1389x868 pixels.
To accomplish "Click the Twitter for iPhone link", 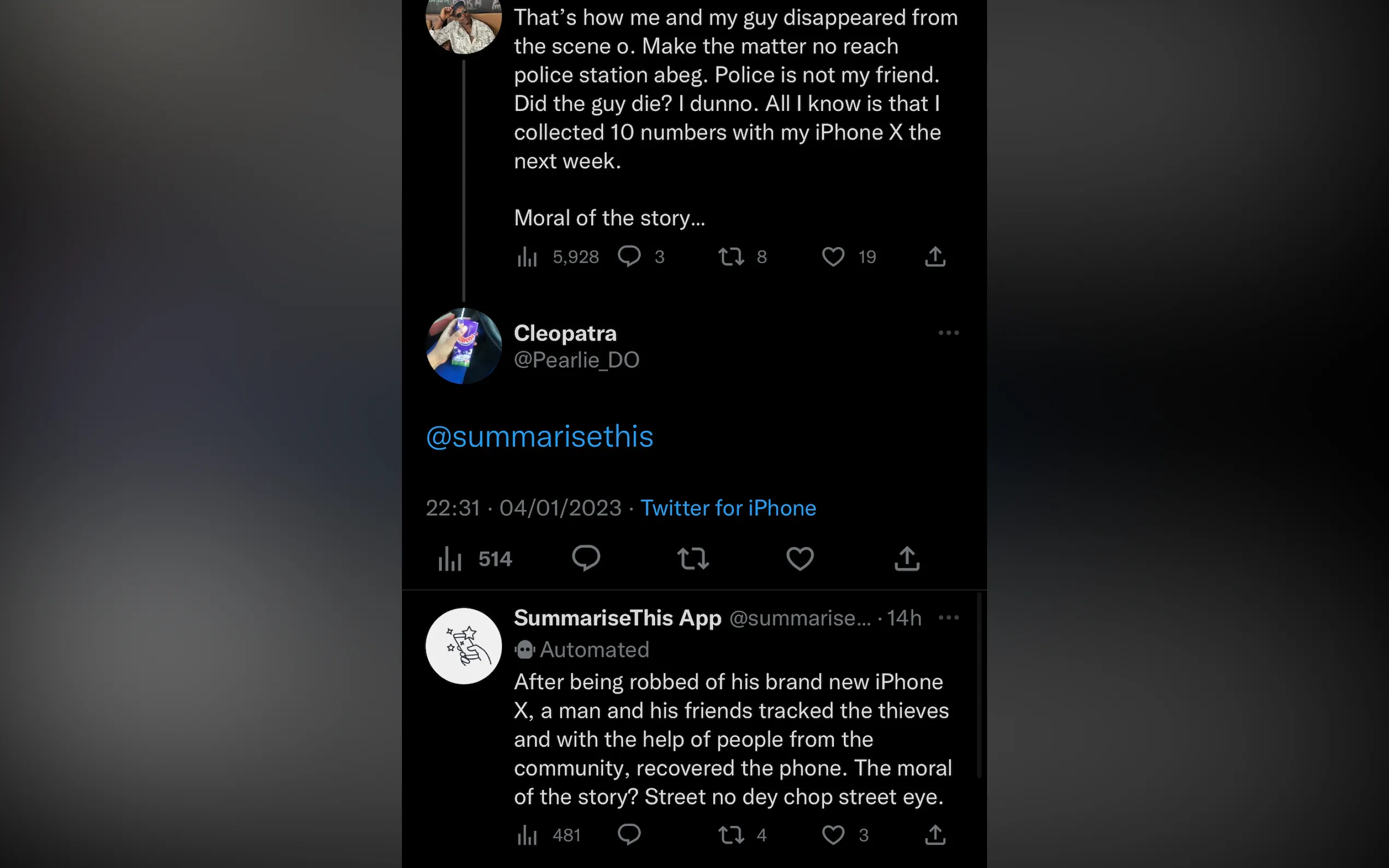I will click(x=728, y=508).
